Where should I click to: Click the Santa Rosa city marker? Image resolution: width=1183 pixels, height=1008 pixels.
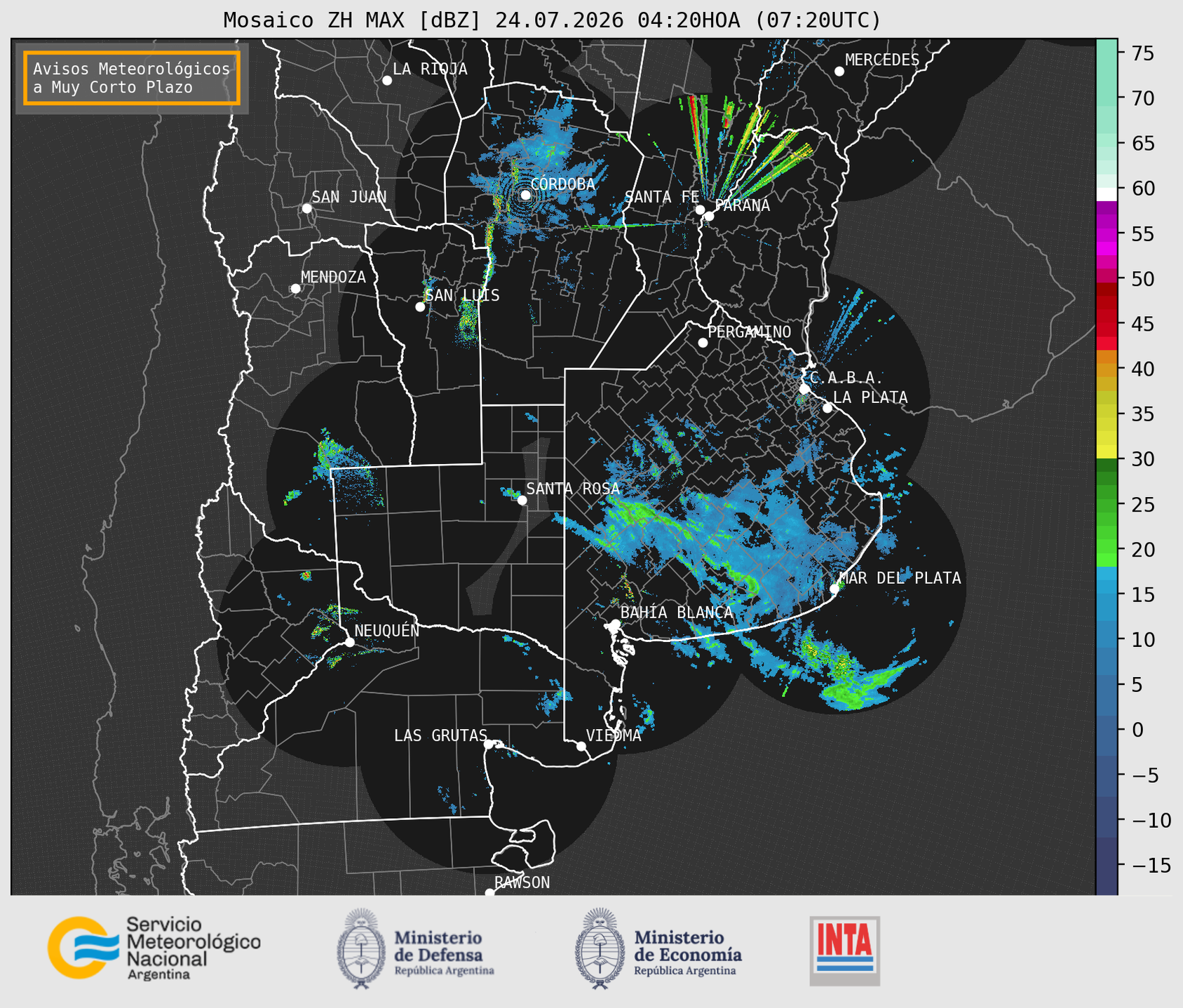(x=522, y=500)
